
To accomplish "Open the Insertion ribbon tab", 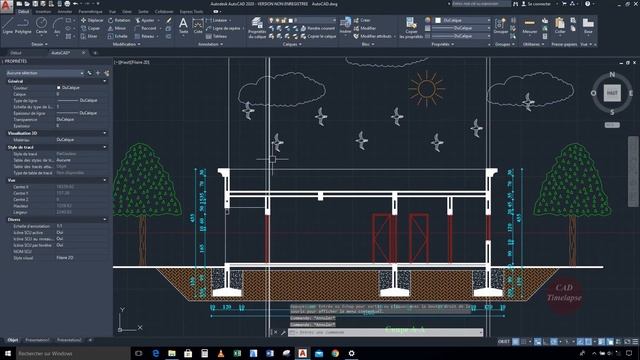I will [x=43, y=12].
